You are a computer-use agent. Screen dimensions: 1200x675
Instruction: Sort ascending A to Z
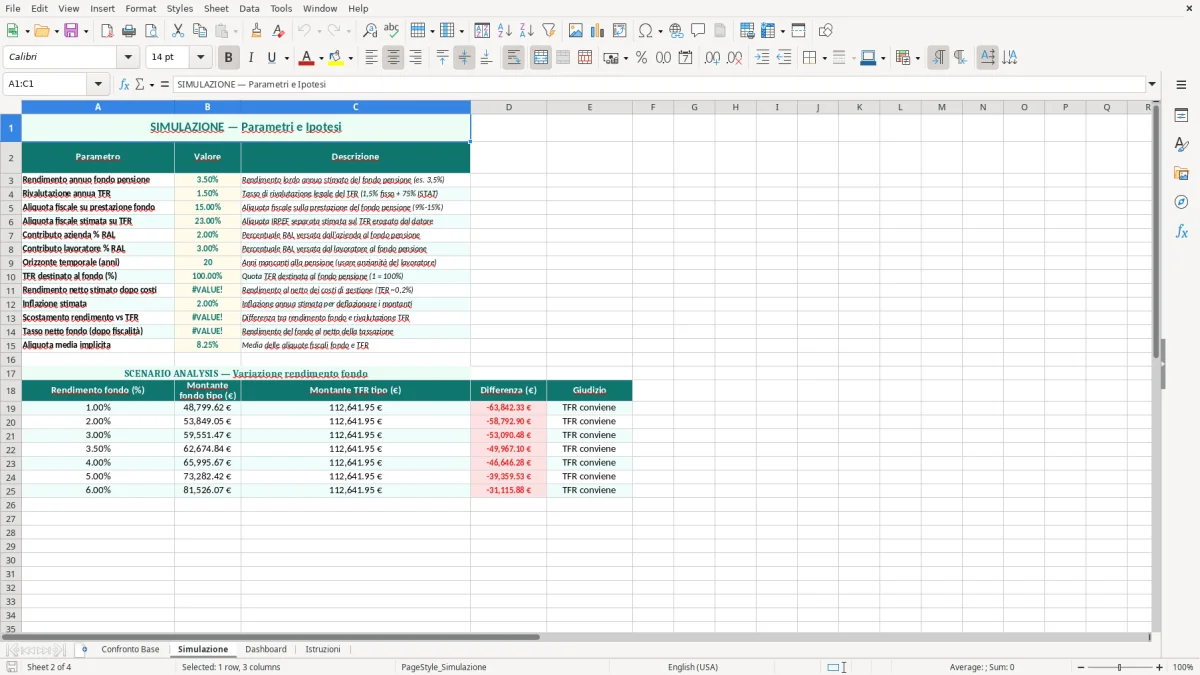tap(504, 31)
